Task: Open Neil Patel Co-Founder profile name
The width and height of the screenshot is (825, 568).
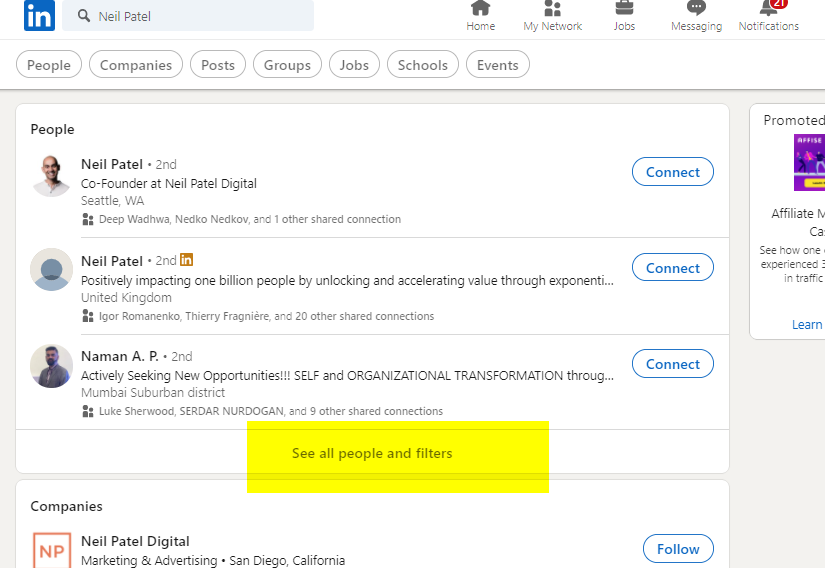Action: [x=112, y=164]
